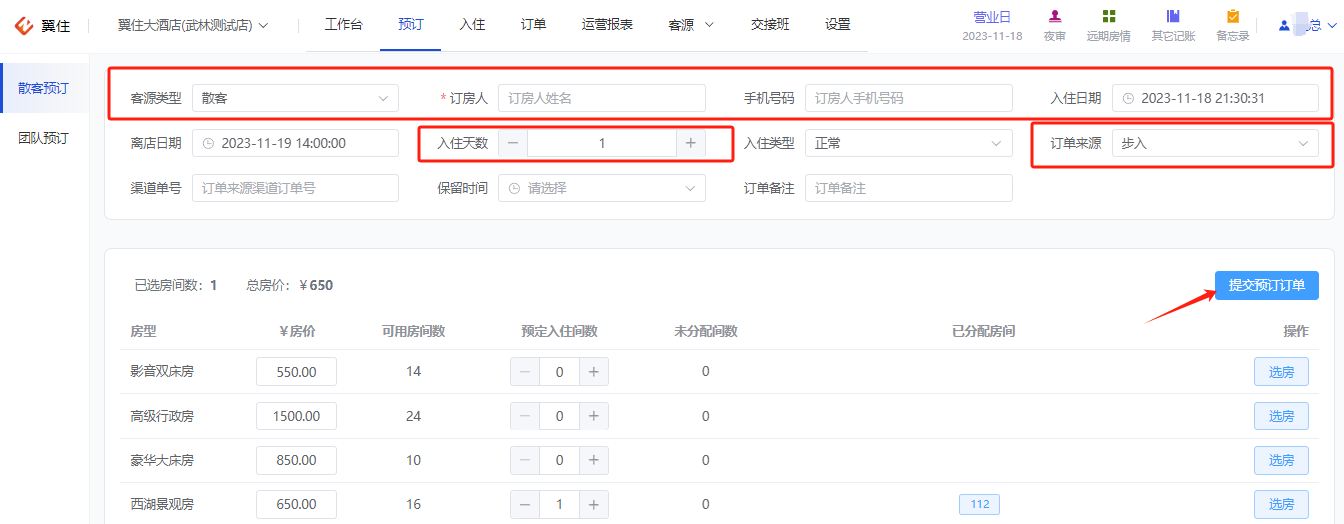Select 团队预订 in the sidebar

[x=43, y=138]
